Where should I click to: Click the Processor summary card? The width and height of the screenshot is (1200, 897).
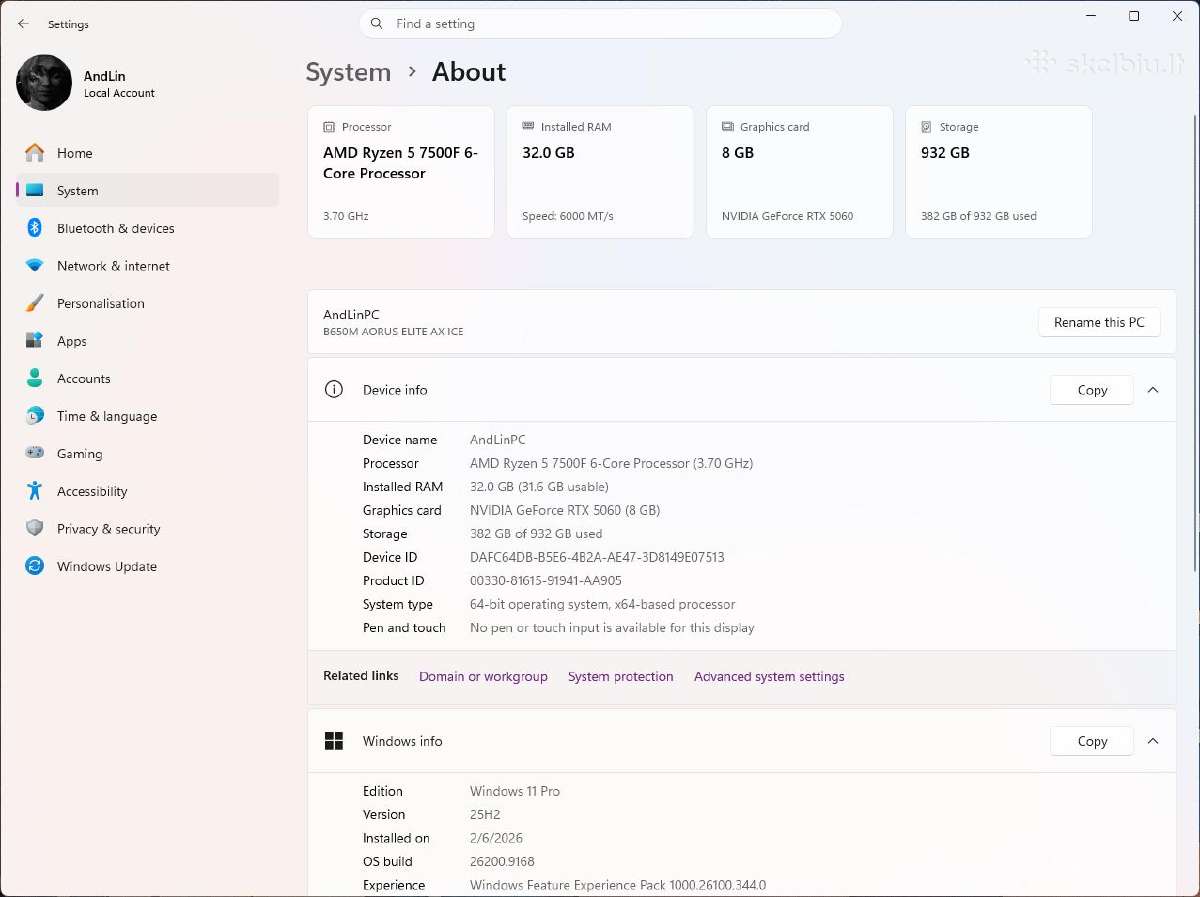[x=401, y=172]
